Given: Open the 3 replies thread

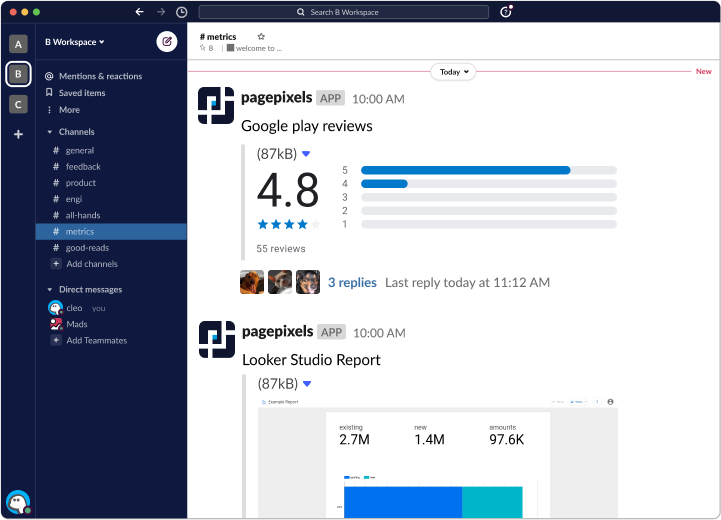Looking at the screenshot, I should point(352,283).
